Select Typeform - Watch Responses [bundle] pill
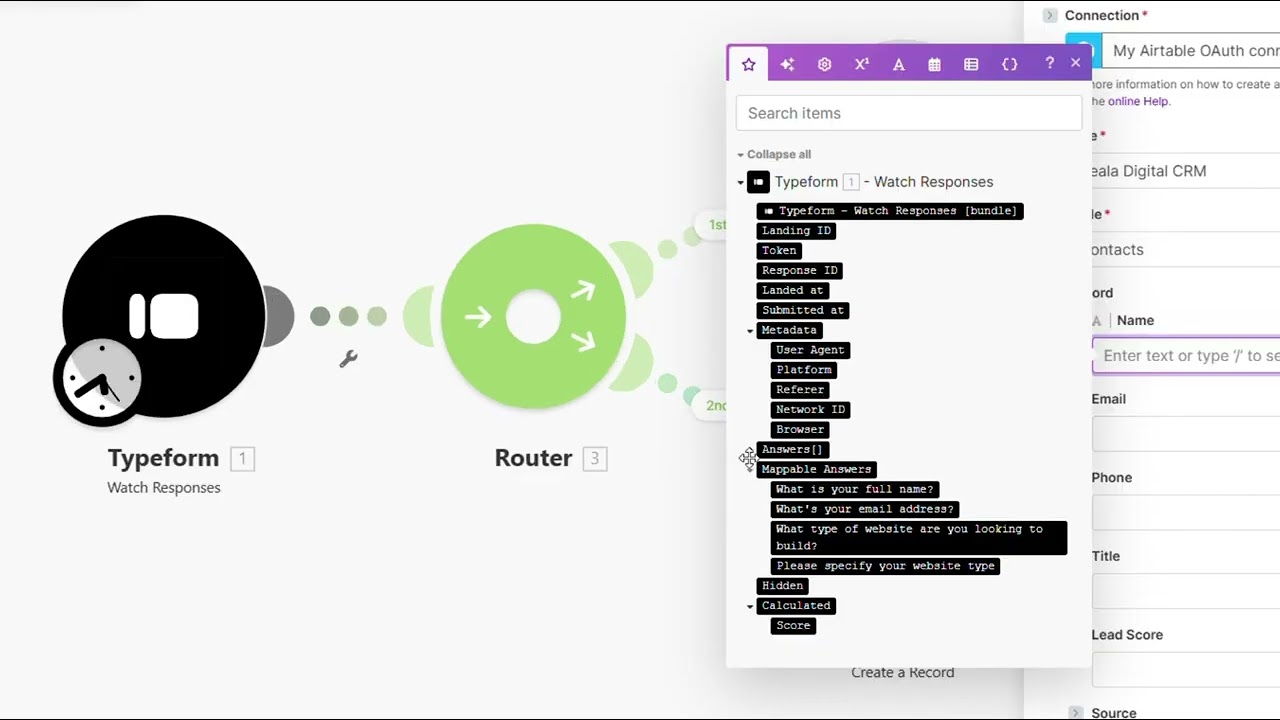This screenshot has width=1280, height=720. click(890, 211)
